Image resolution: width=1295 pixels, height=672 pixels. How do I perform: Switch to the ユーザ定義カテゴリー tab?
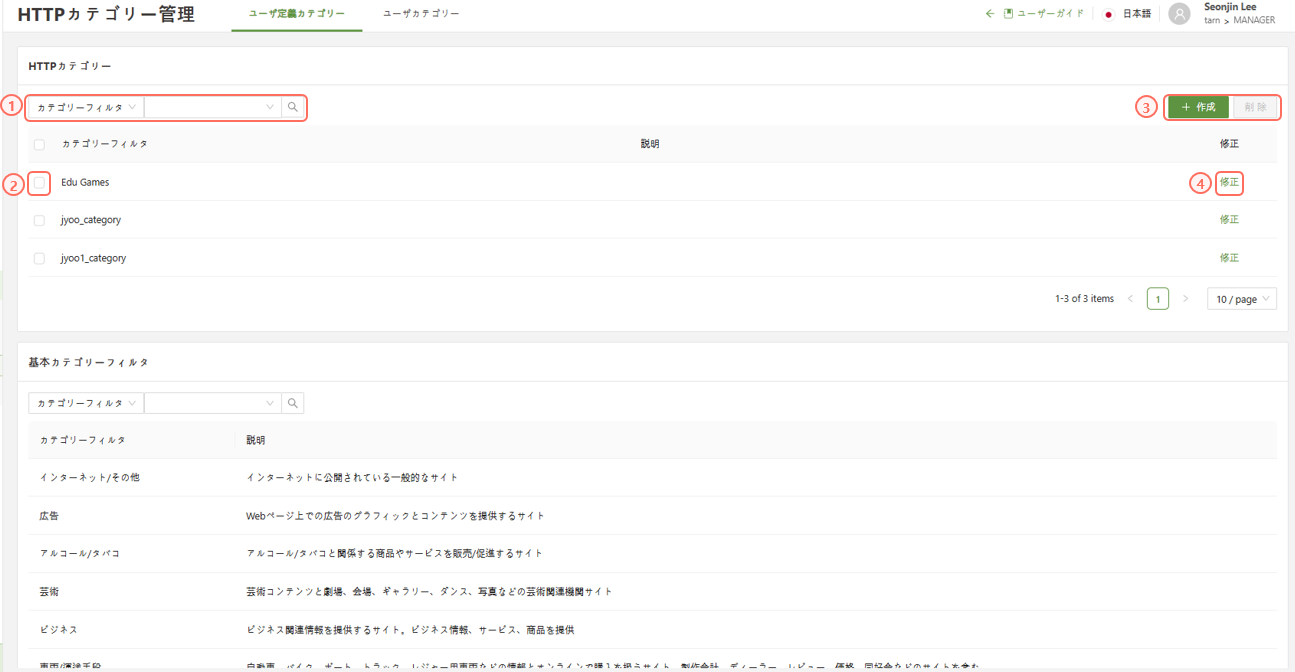click(296, 14)
